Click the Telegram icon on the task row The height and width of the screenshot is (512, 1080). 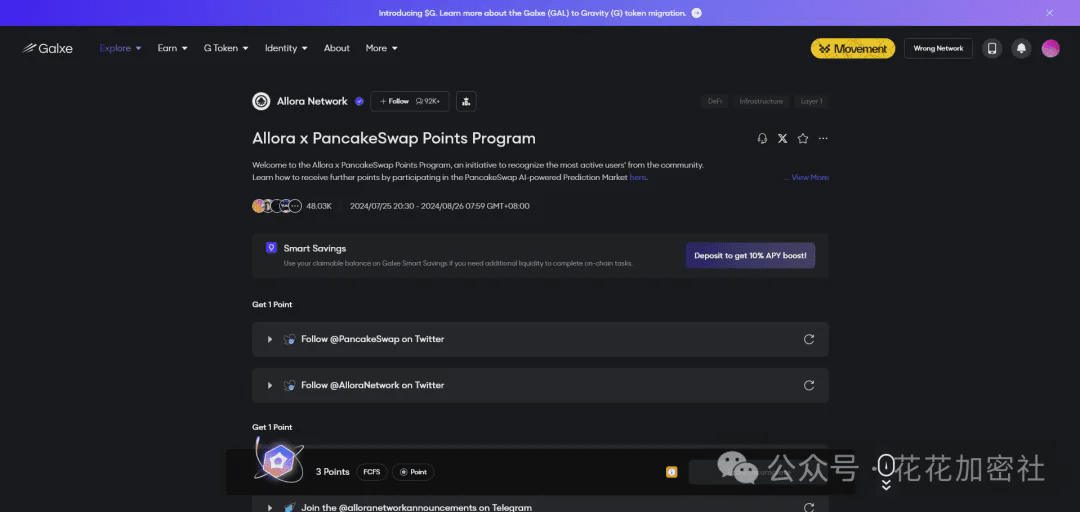(289, 507)
